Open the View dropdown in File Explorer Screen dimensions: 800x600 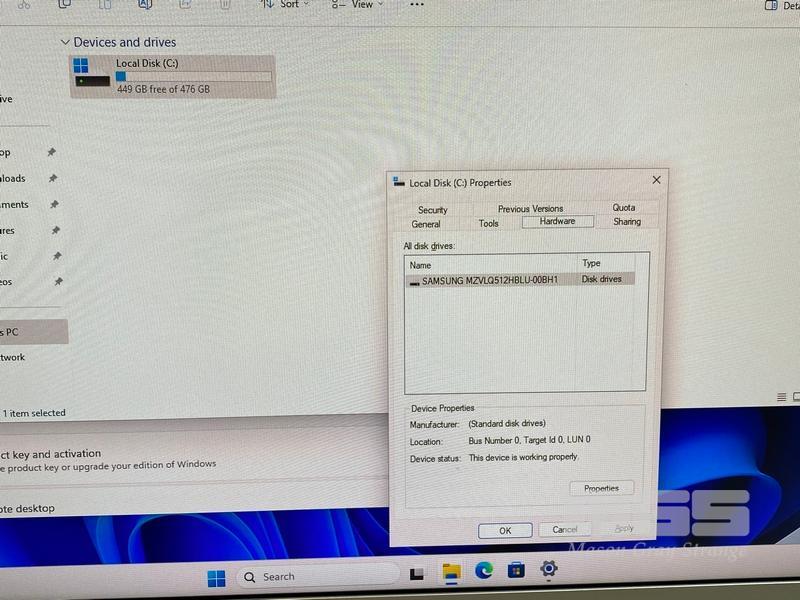(x=357, y=4)
